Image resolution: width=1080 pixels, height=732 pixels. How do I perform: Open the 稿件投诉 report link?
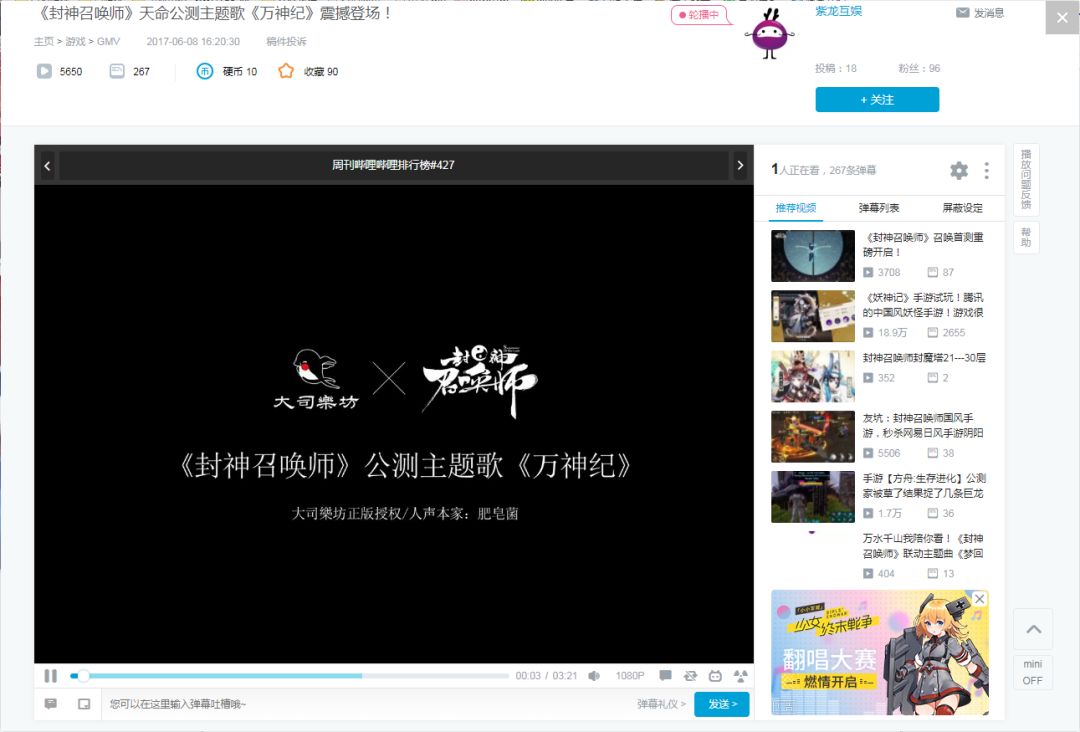click(x=286, y=41)
